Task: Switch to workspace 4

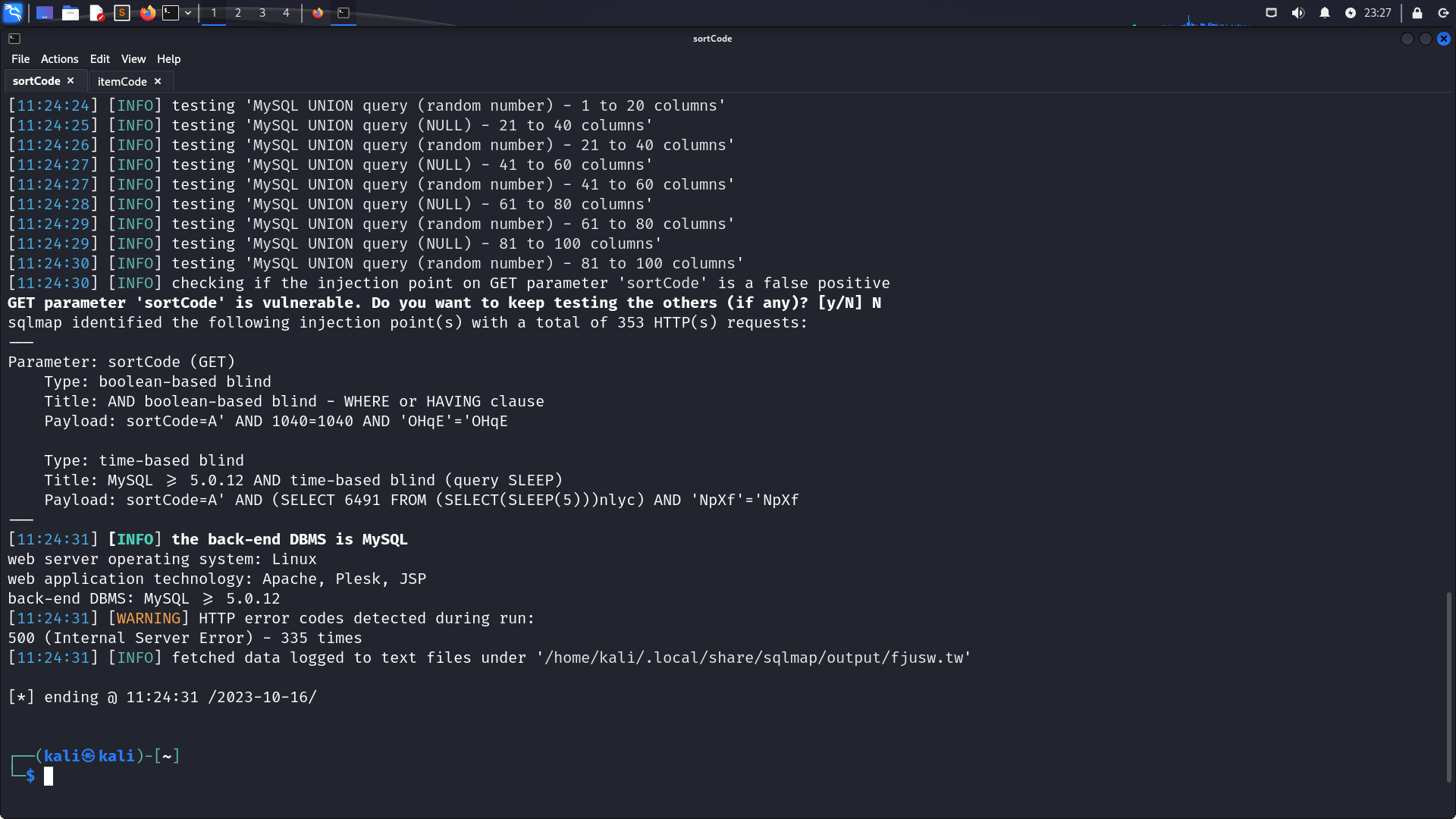Action: pyautogui.click(x=286, y=13)
